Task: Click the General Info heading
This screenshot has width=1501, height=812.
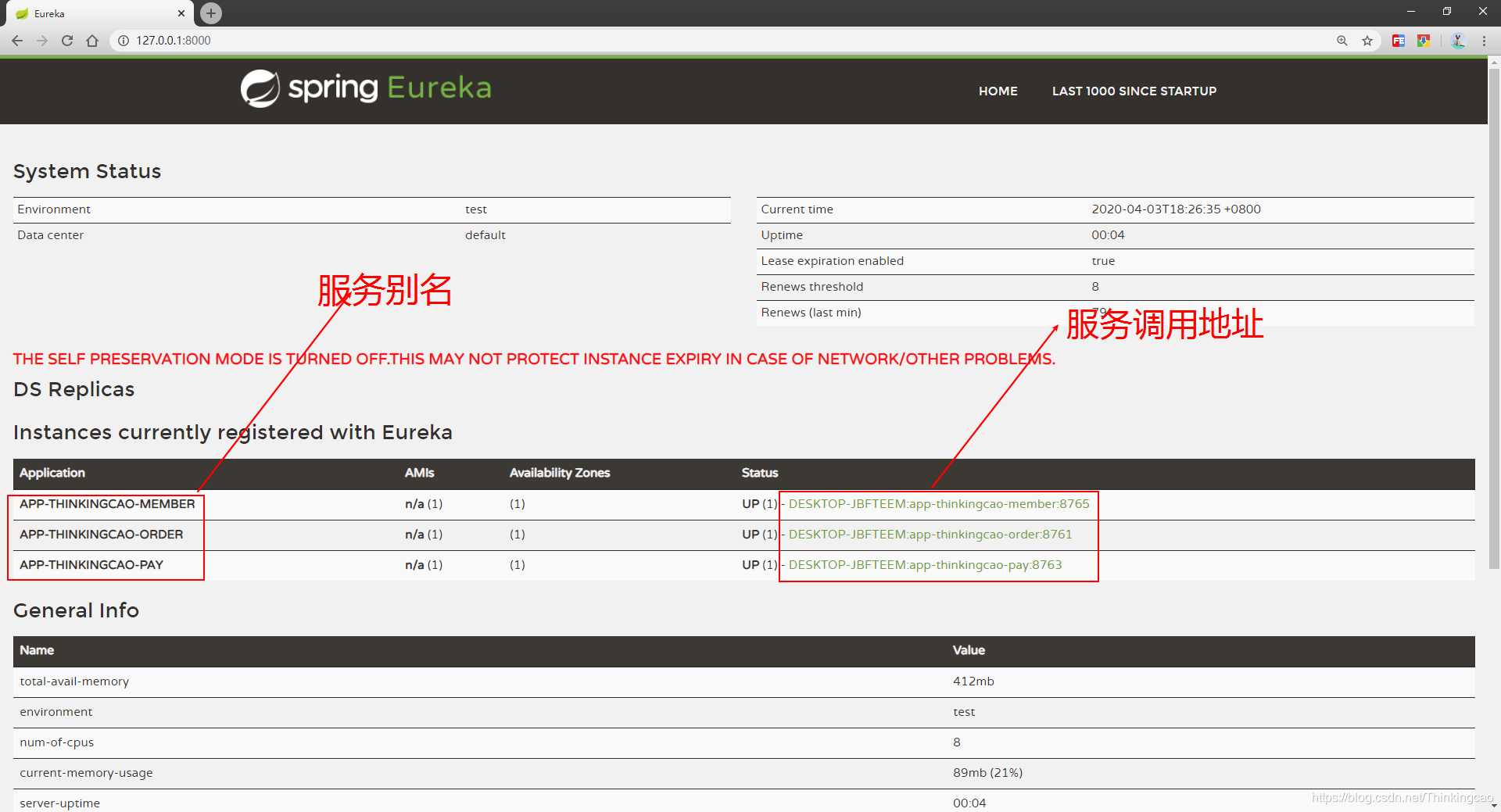Action: coord(76,610)
